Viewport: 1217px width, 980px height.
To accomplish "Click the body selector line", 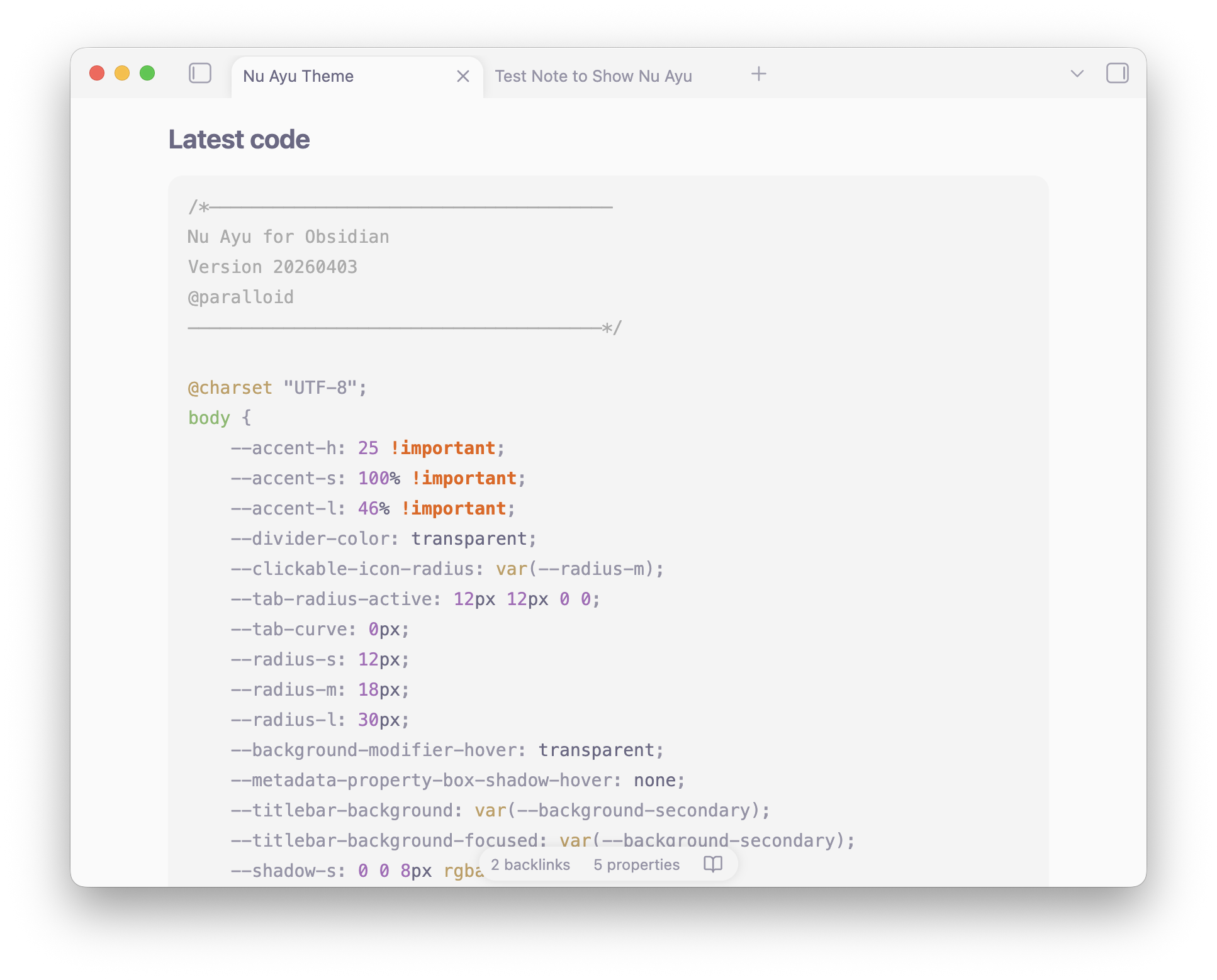I will (x=220, y=418).
